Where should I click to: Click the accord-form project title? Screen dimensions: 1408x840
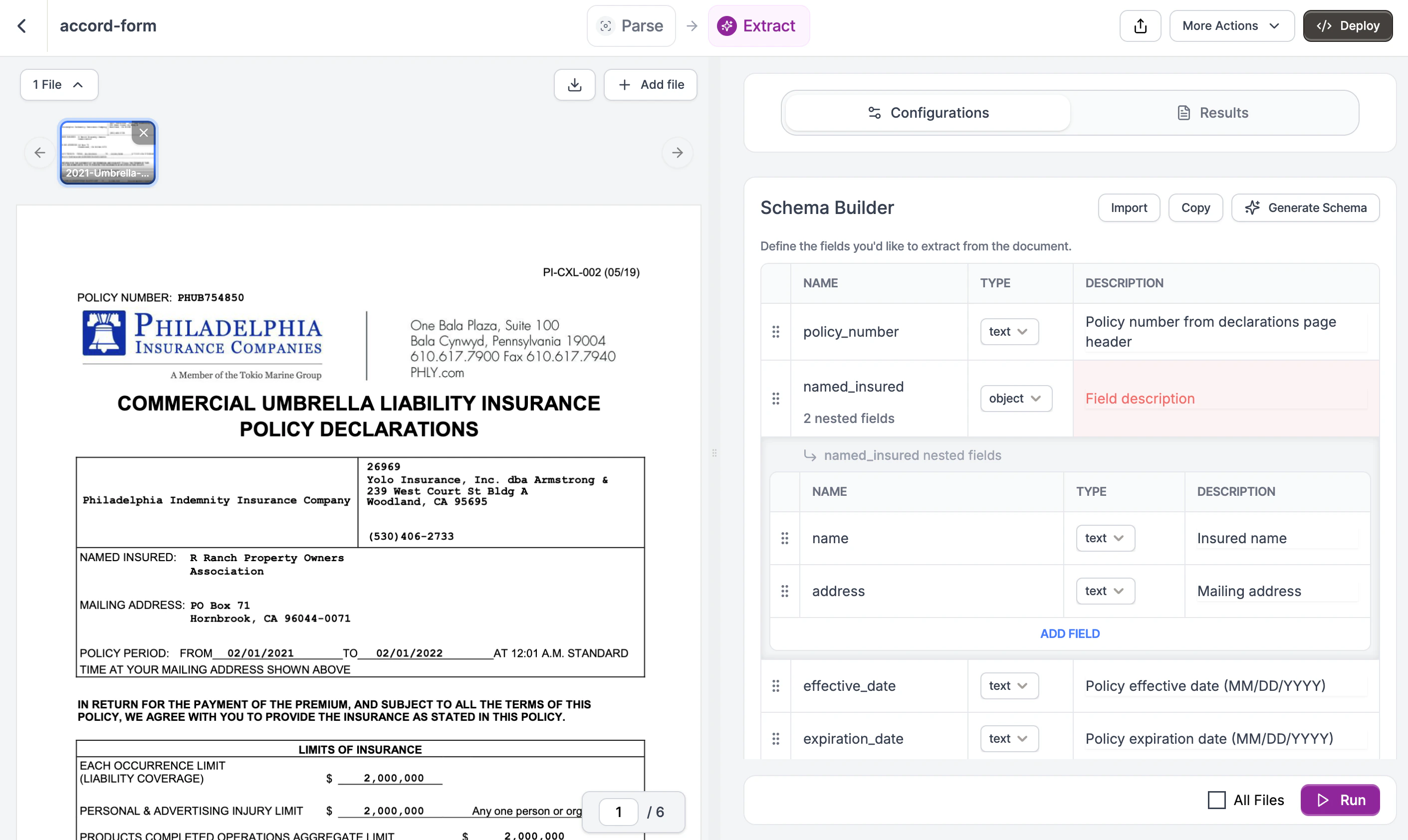click(108, 25)
